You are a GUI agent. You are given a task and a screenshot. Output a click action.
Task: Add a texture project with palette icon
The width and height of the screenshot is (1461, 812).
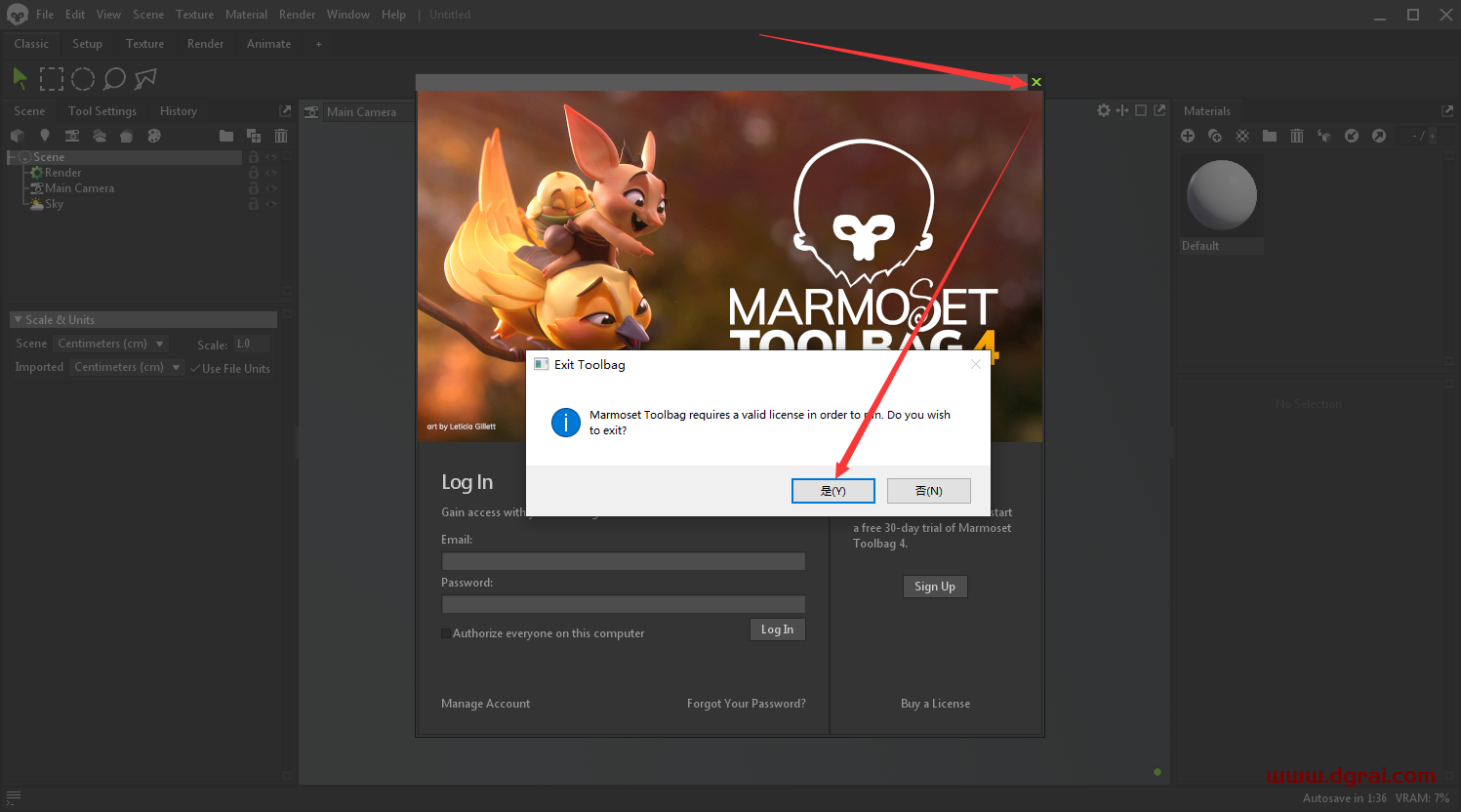pyautogui.click(x=154, y=136)
